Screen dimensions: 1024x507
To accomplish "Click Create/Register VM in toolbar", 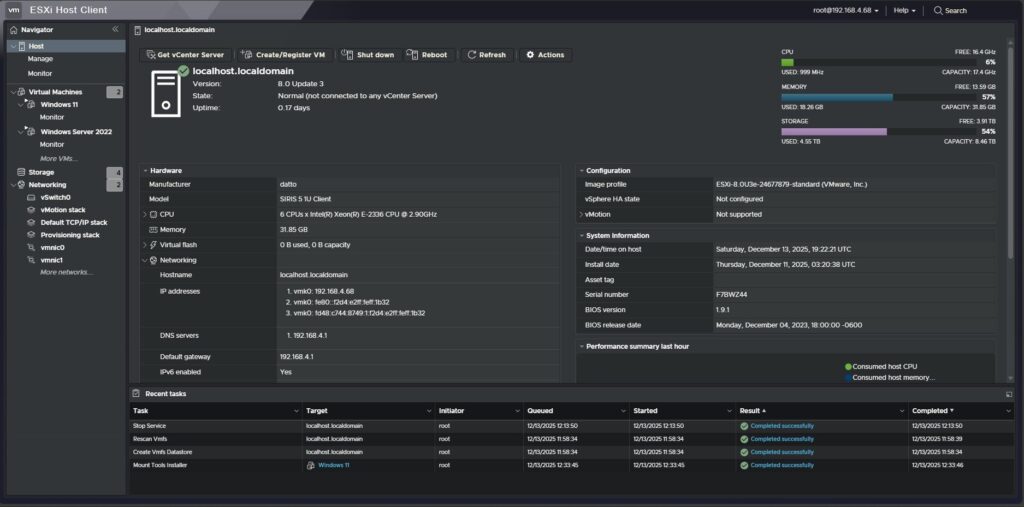I will (283, 55).
